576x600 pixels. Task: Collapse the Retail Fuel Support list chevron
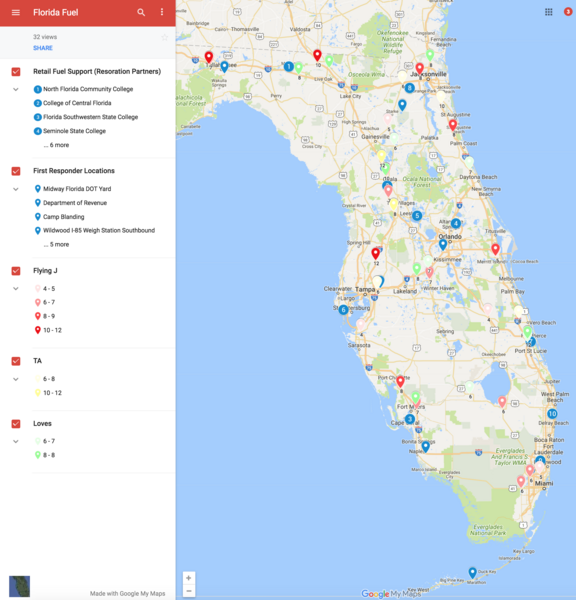point(16,89)
